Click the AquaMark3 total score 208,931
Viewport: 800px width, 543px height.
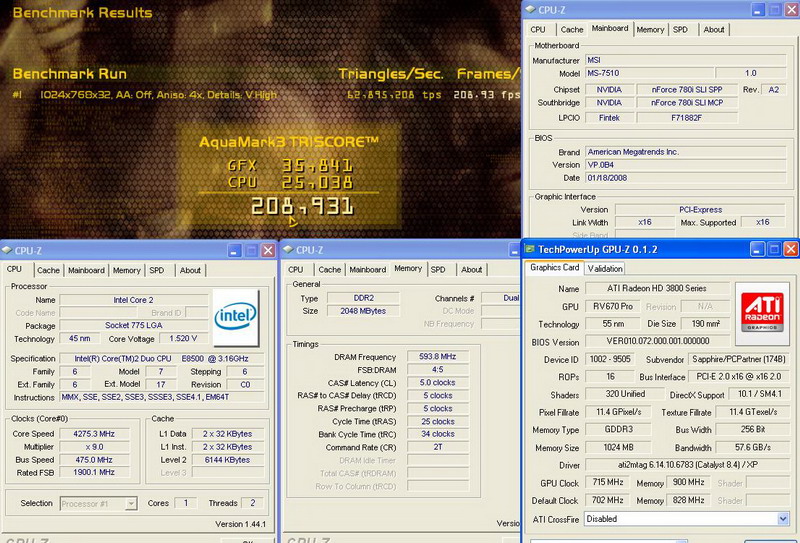click(302, 206)
